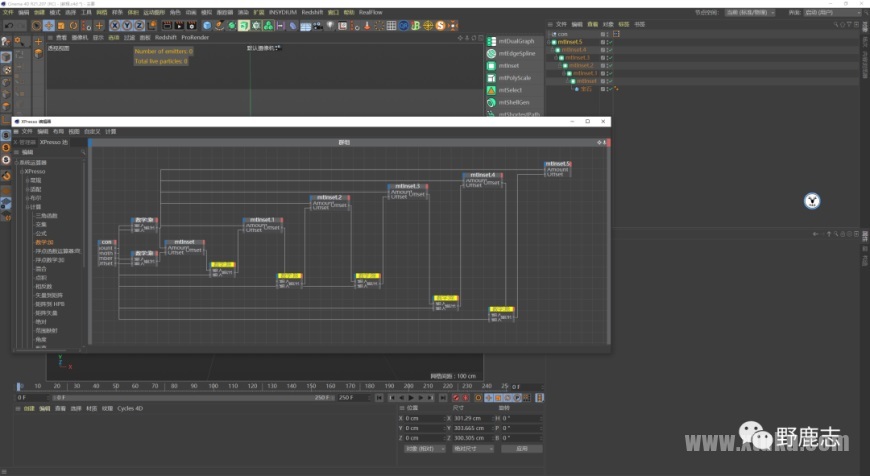Screen dimensions: 870x476
Task: Click the mtSelect tool icon
Action: (492, 90)
